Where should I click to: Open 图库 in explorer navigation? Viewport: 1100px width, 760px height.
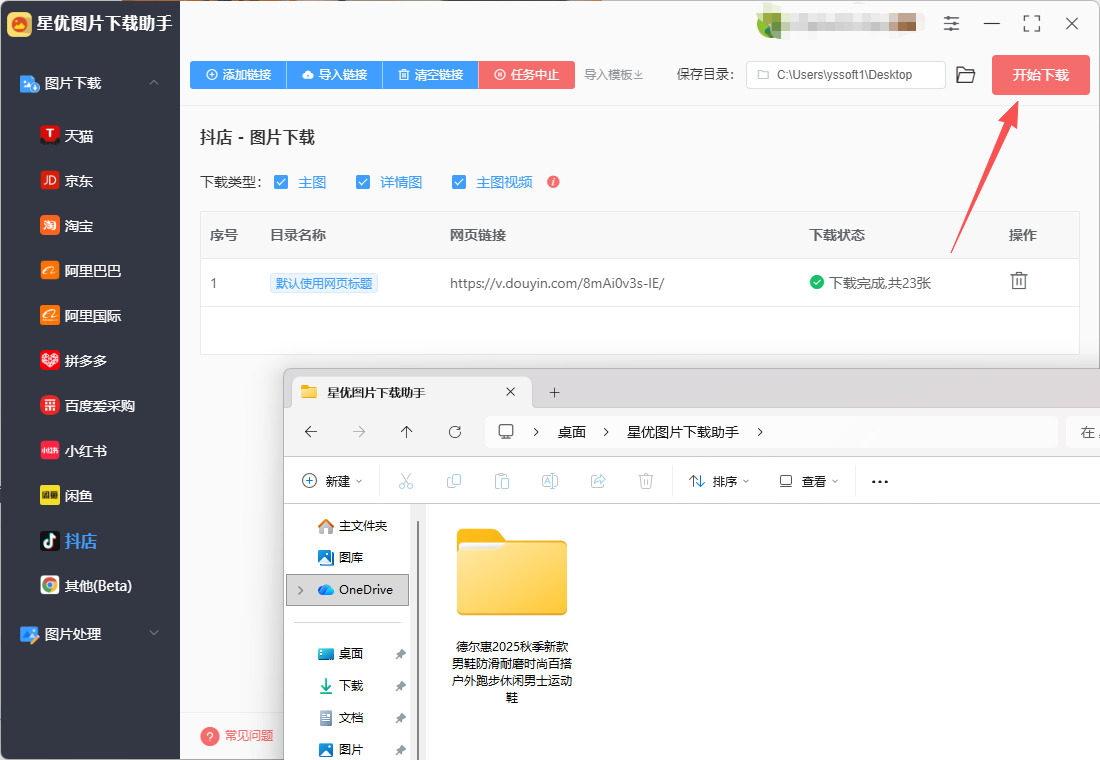pyautogui.click(x=341, y=557)
